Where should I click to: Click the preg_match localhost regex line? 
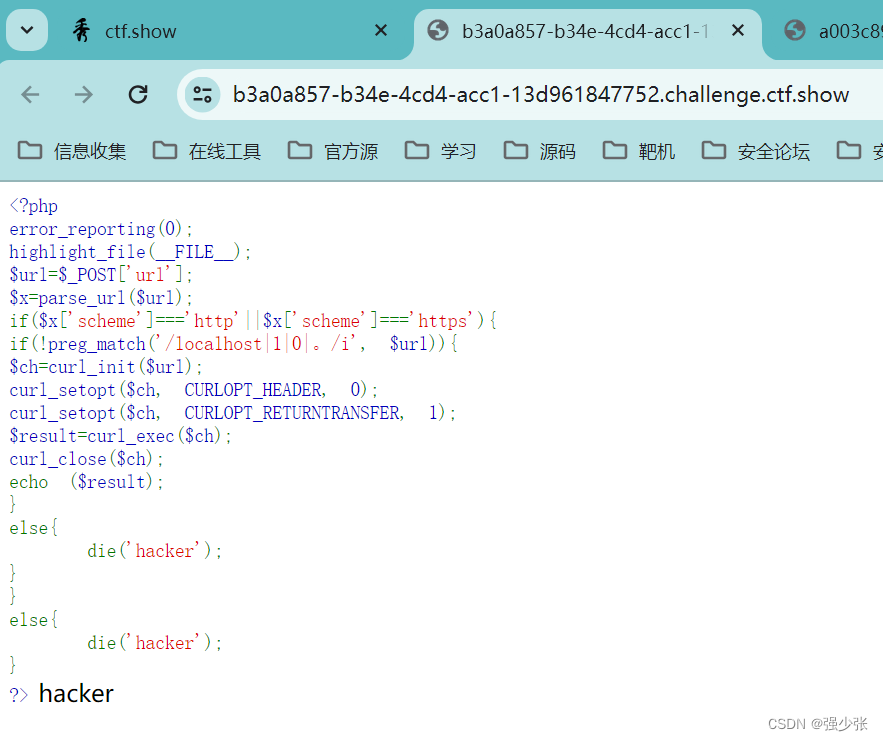pyautogui.click(x=234, y=344)
